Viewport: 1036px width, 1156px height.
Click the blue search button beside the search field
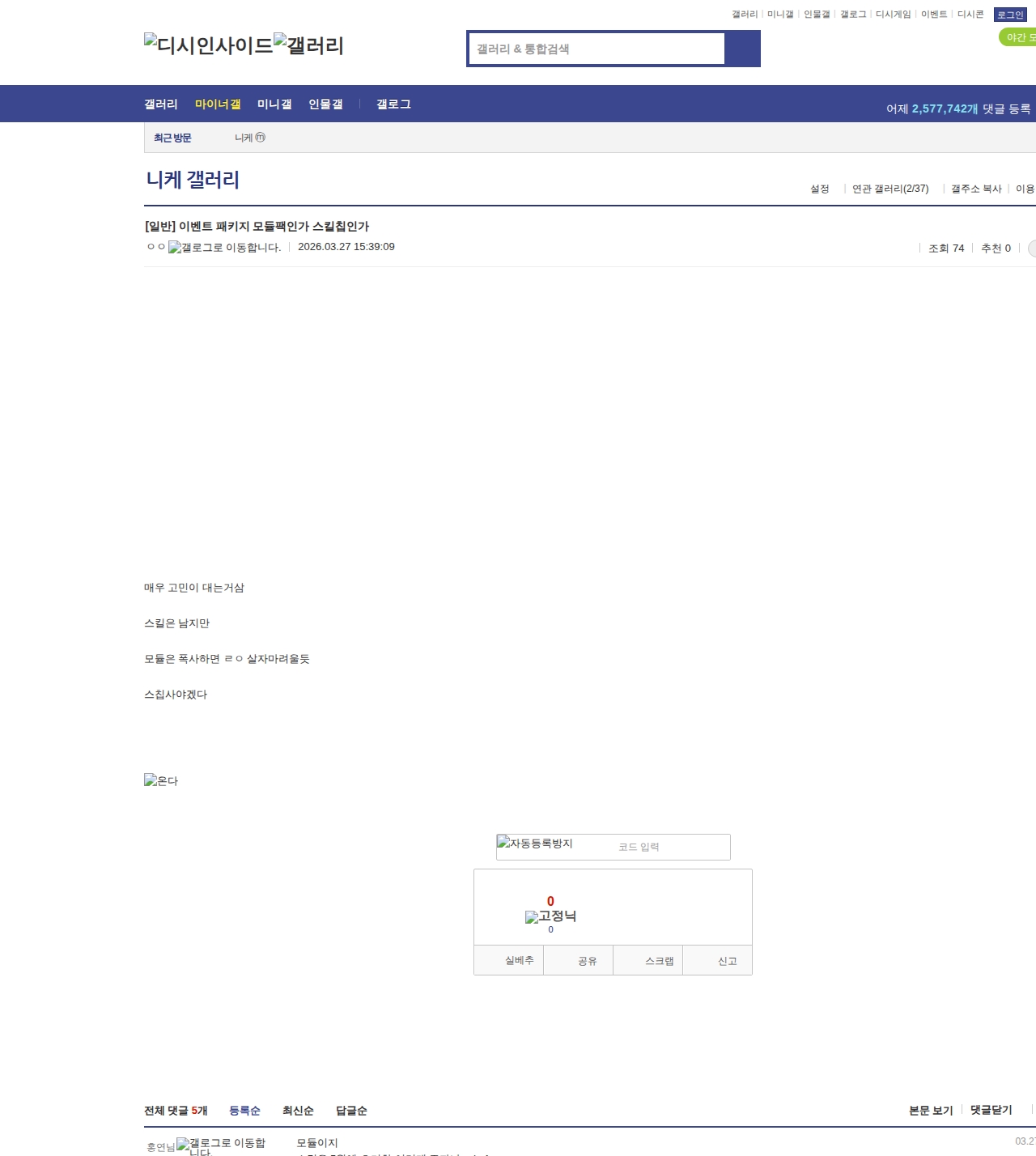point(742,49)
